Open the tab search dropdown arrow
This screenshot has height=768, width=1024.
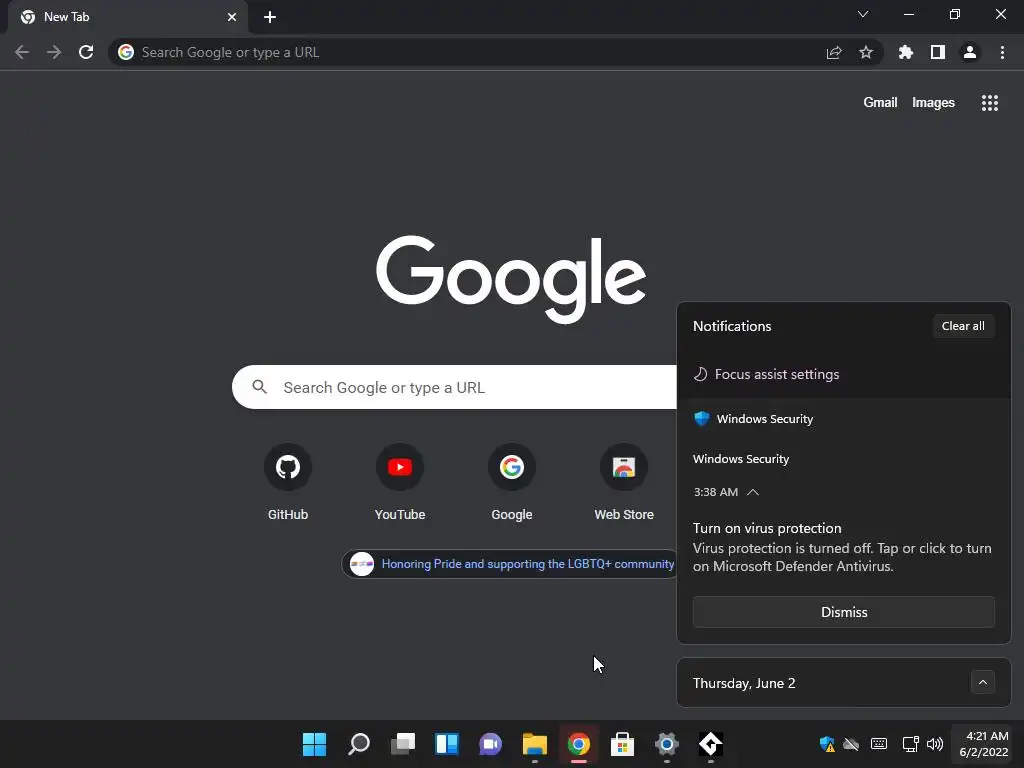tap(863, 14)
